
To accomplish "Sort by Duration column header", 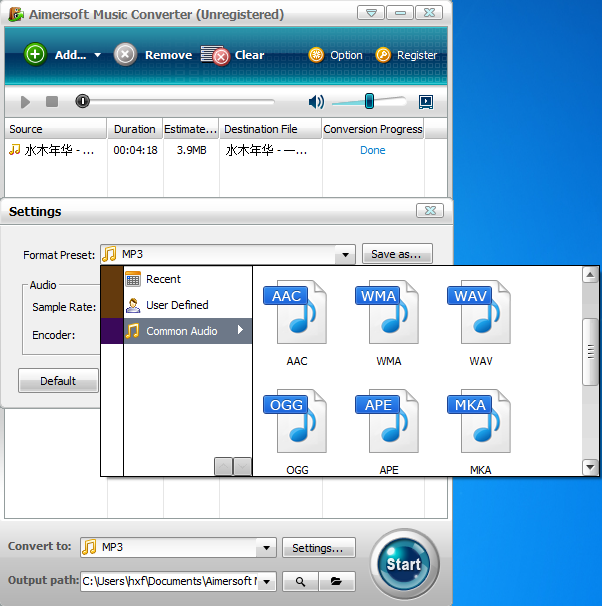I will point(134,129).
